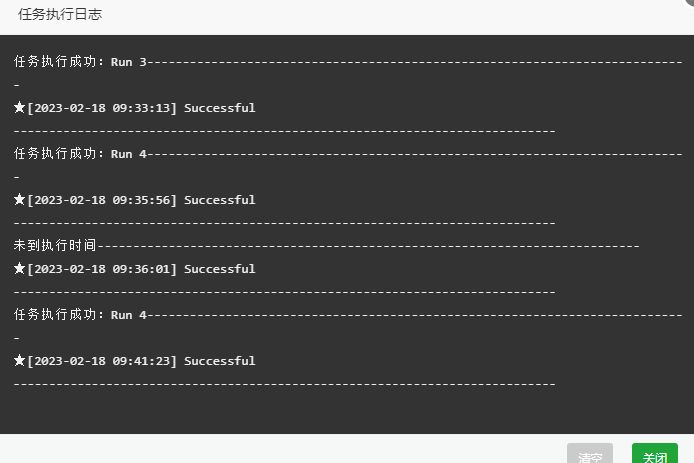Click the star icon beside 09:33:13 entry

(19, 107)
